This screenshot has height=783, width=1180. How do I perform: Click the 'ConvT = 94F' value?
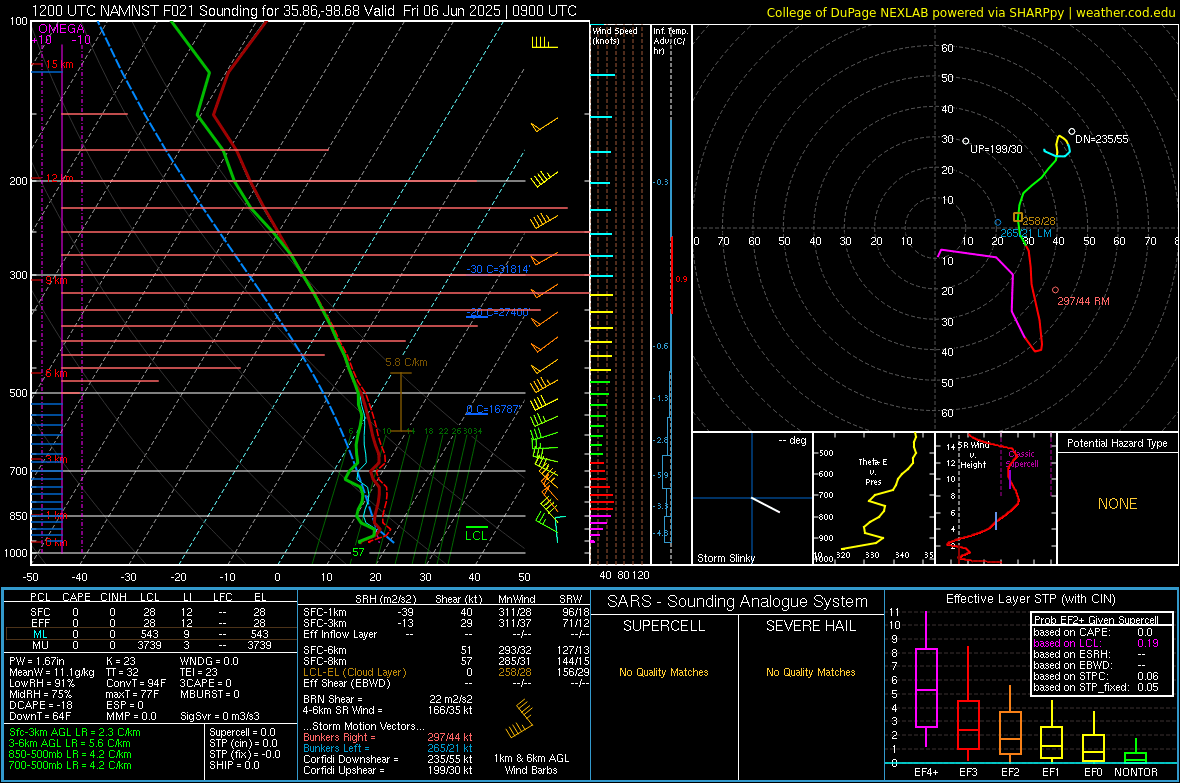coord(135,684)
